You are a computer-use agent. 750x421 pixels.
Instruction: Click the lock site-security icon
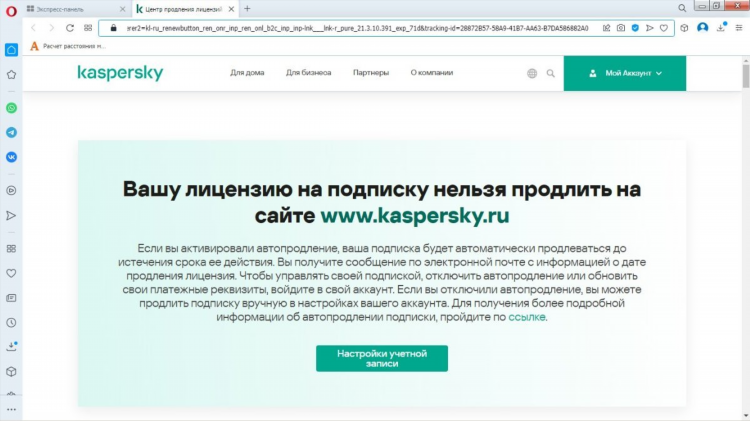[x=113, y=28]
